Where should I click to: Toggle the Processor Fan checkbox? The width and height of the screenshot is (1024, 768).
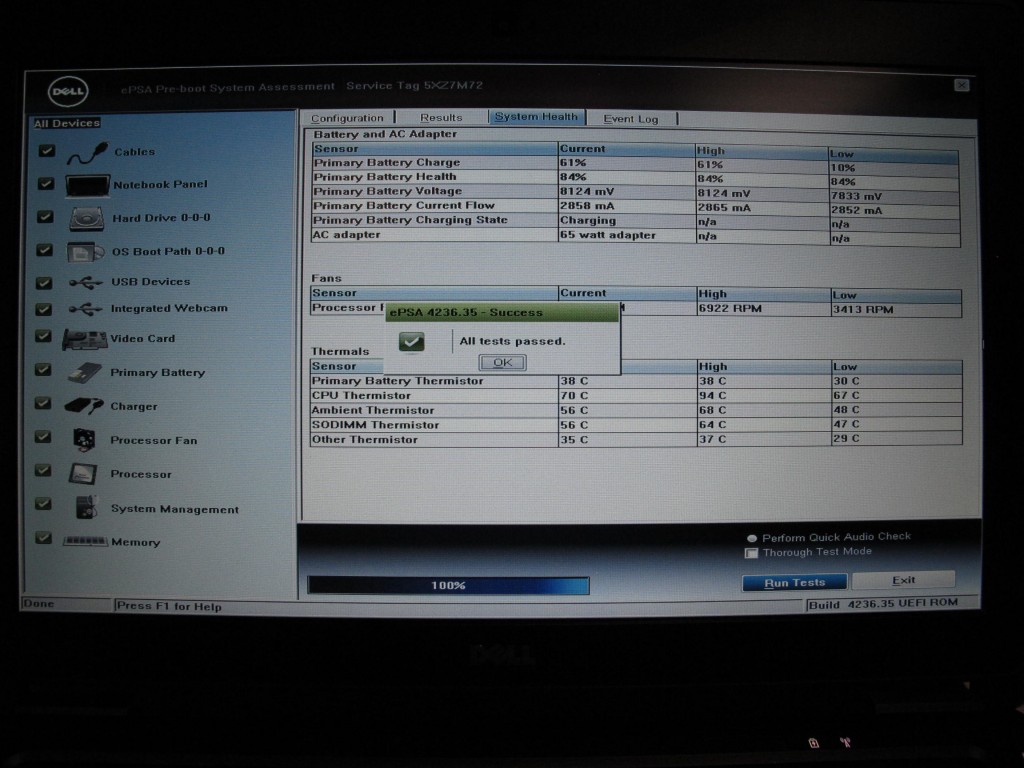[x=43, y=436]
